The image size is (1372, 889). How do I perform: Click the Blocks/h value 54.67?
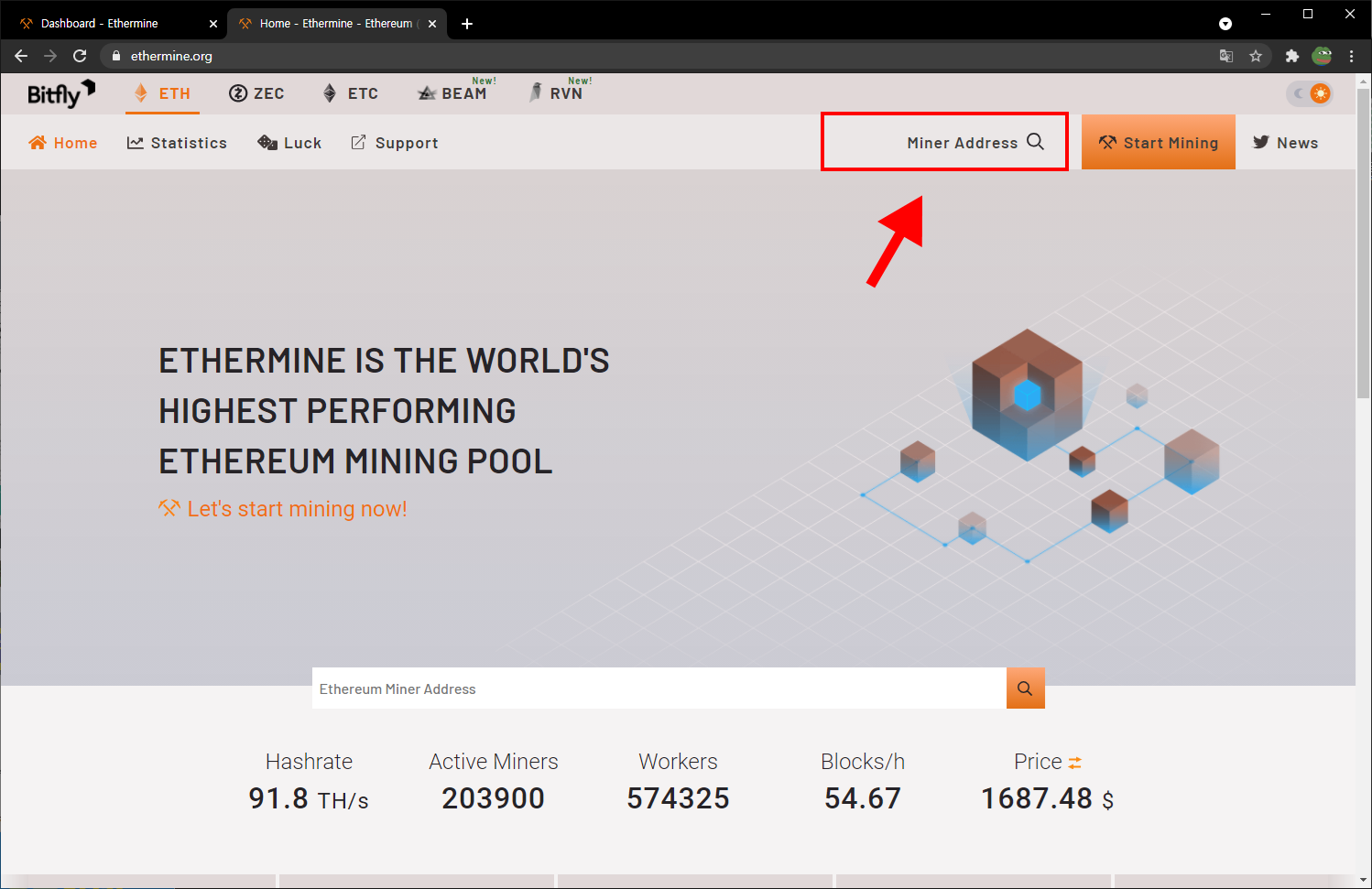[863, 798]
